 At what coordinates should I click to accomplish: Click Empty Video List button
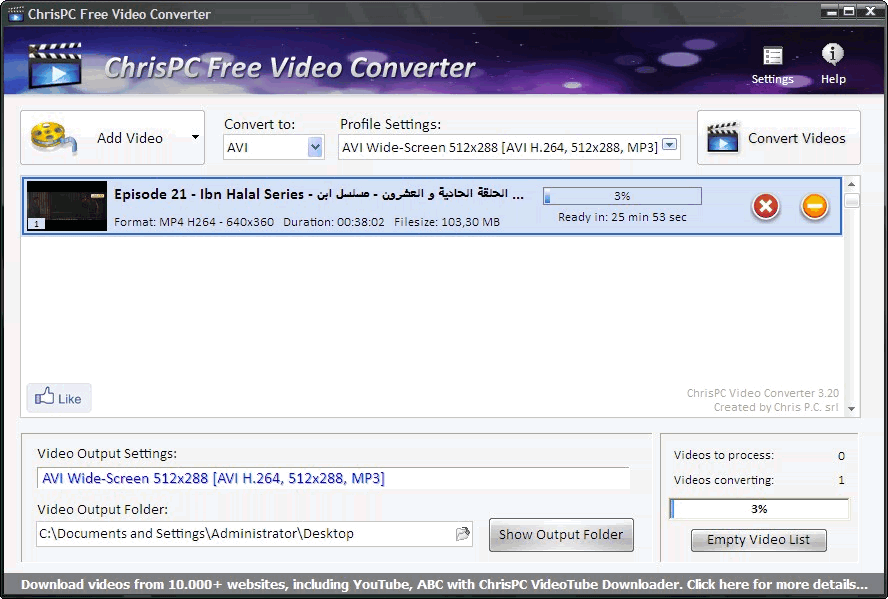pyautogui.click(x=758, y=540)
